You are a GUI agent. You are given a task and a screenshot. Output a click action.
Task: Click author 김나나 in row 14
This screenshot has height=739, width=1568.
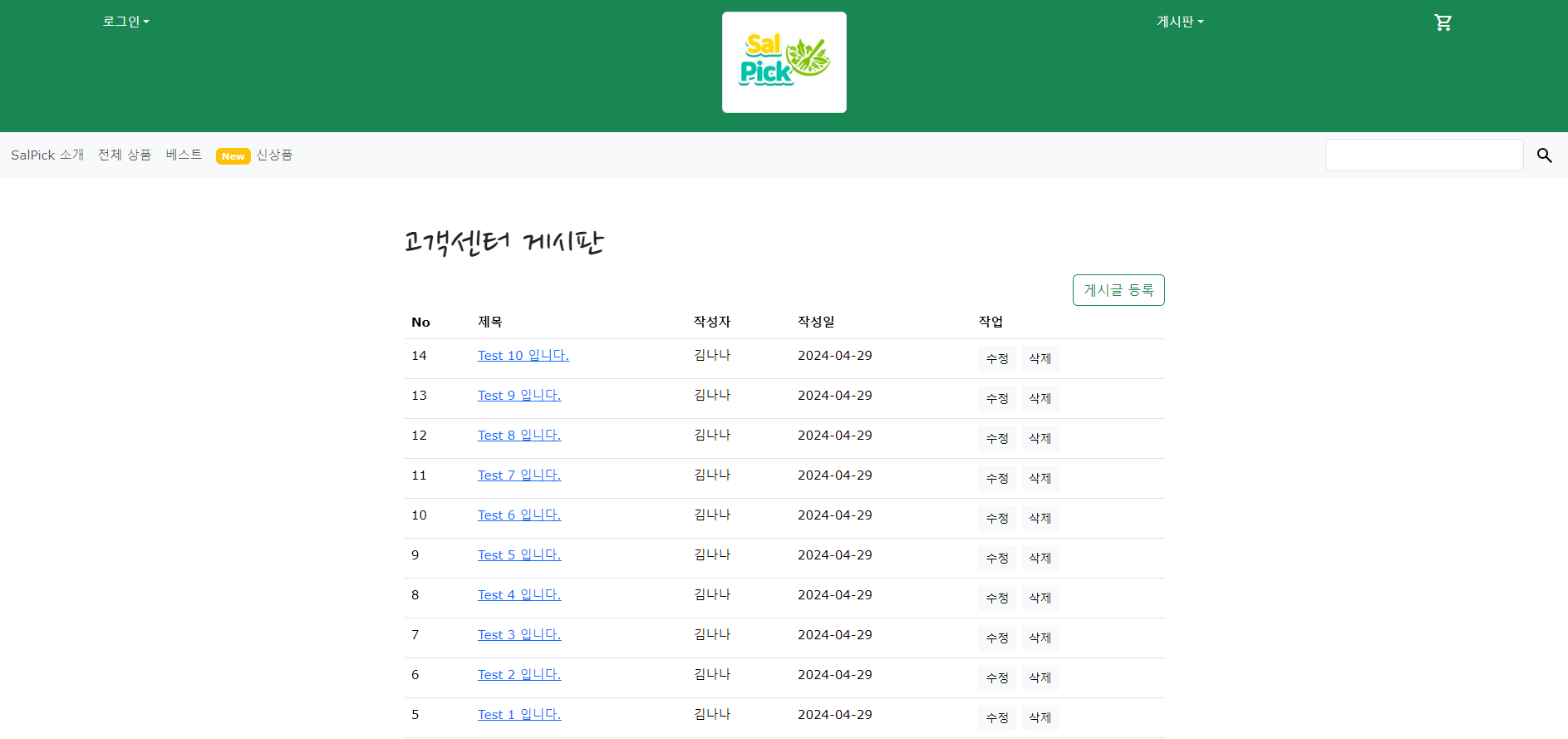coord(712,355)
